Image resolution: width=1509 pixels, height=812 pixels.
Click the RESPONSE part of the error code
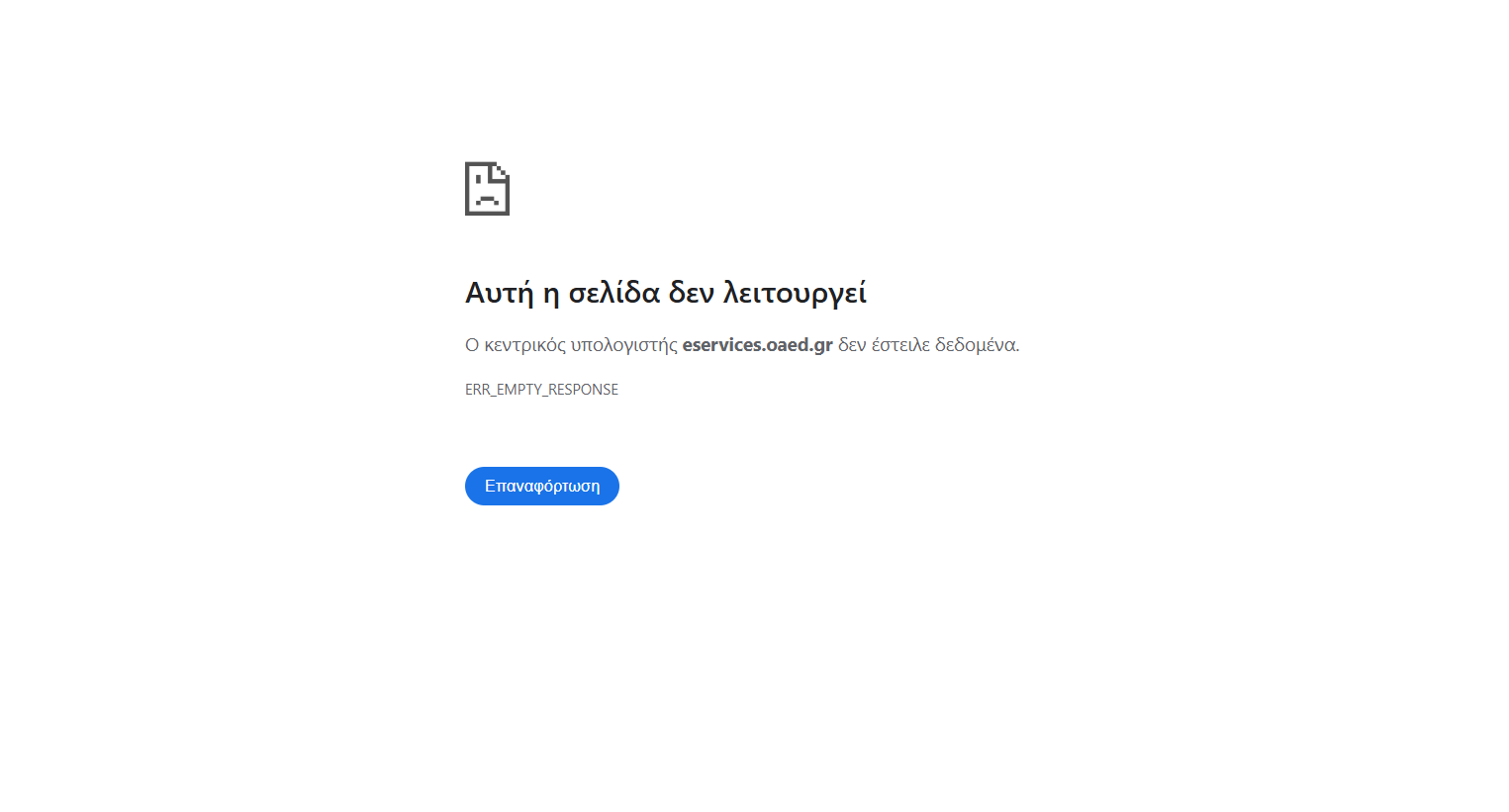pyautogui.click(x=583, y=390)
